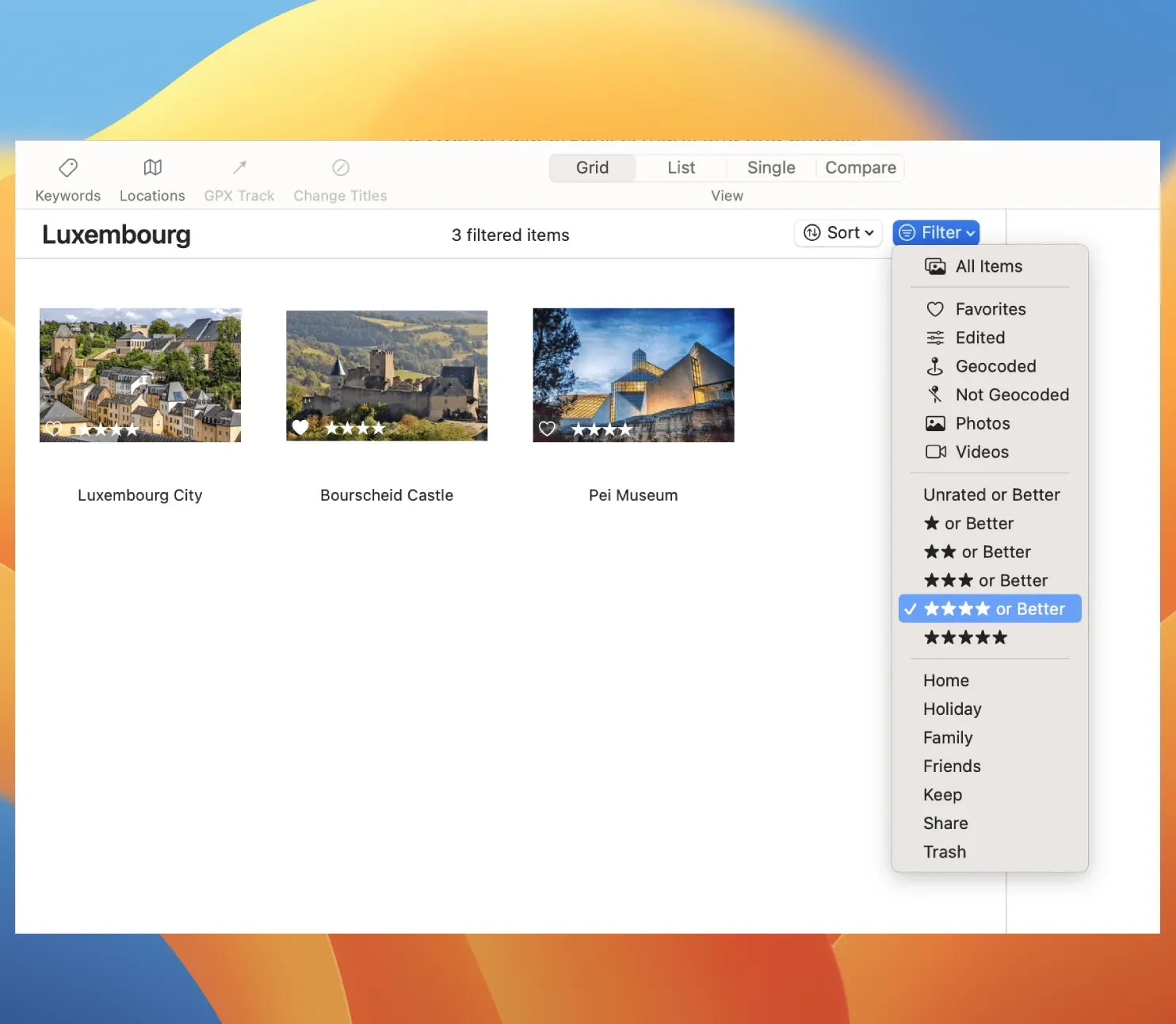Click the GPX Track toolbar icon

point(239,168)
